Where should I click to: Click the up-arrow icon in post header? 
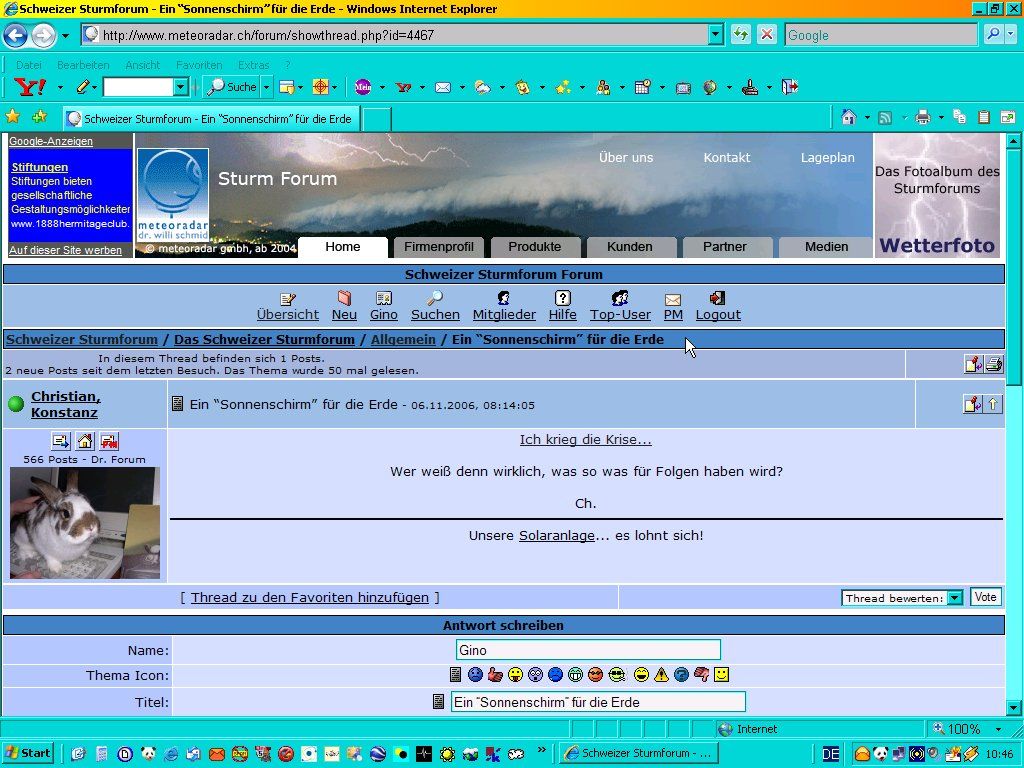click(x=993, y=404)
